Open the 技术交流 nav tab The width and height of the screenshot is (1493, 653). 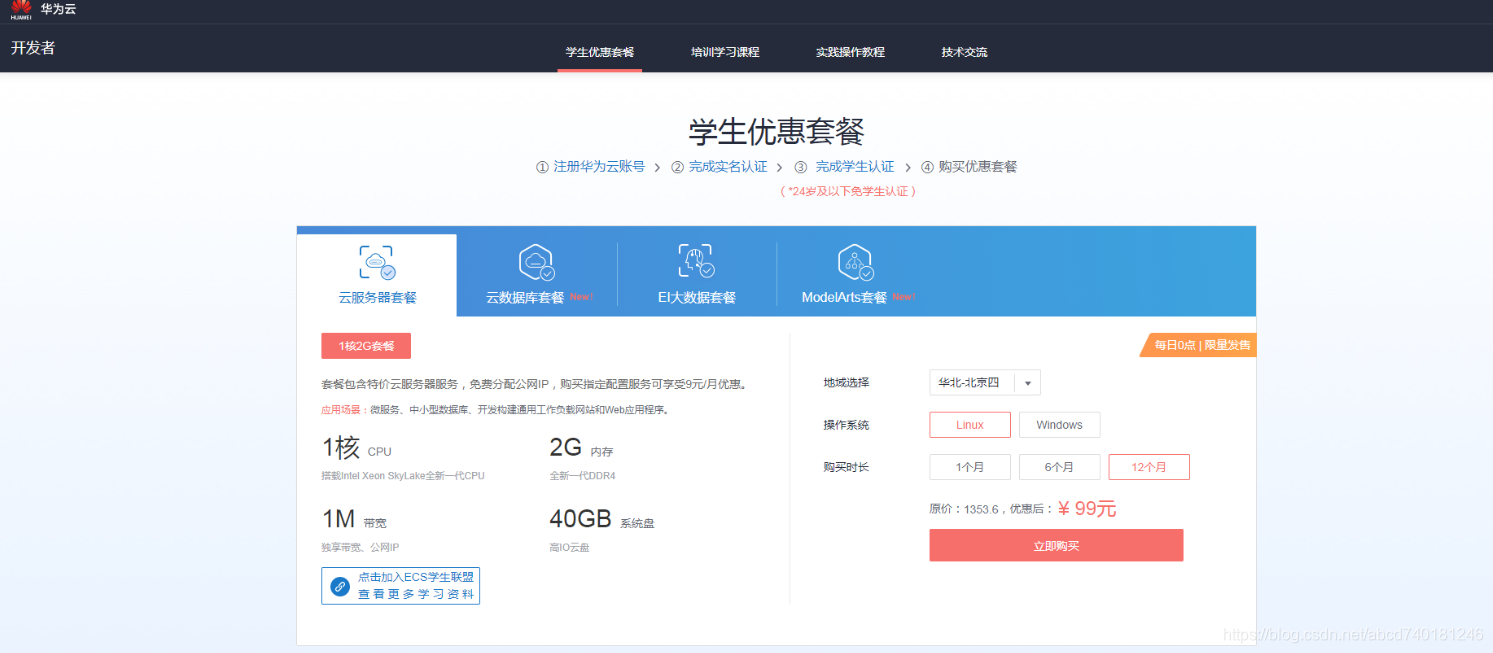click(x=964, y=52)
